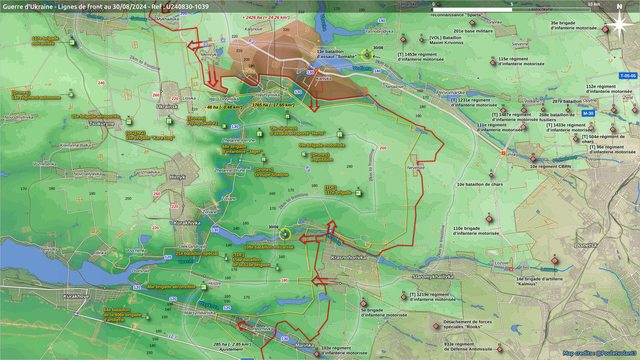The image size is (640, 360).
Task: Click the green unit marker near Ukrainsk
Action: point(169,121)
